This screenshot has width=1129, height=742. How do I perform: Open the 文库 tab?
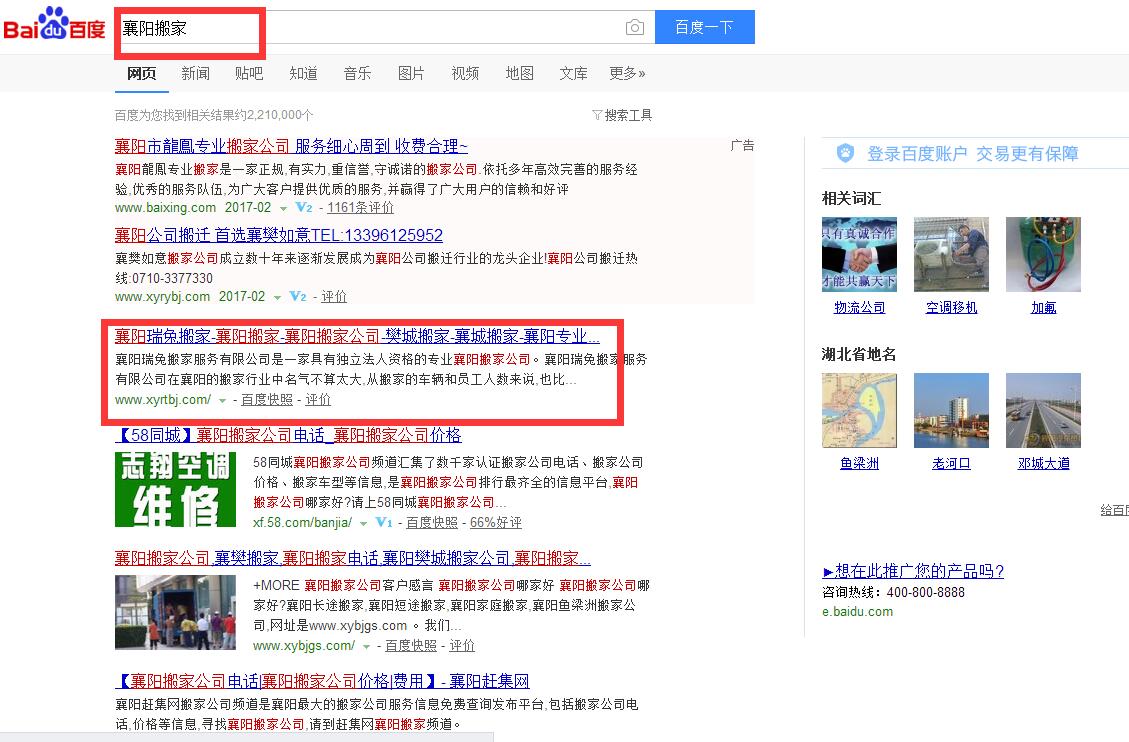573,73
